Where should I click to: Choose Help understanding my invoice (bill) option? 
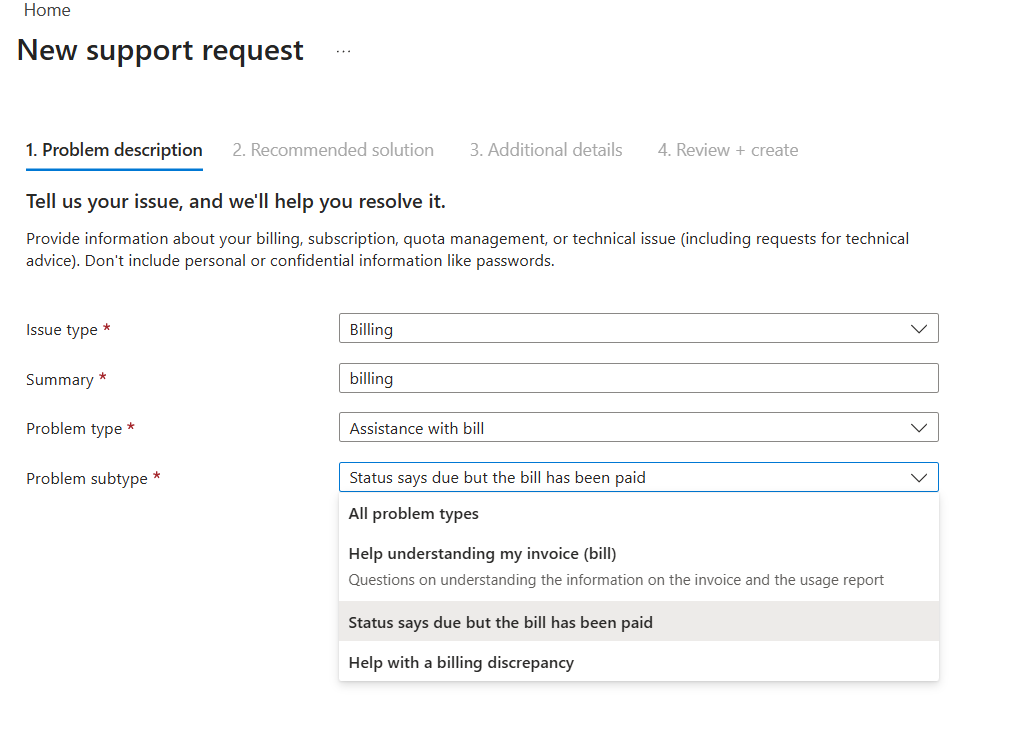coord(482,554)
